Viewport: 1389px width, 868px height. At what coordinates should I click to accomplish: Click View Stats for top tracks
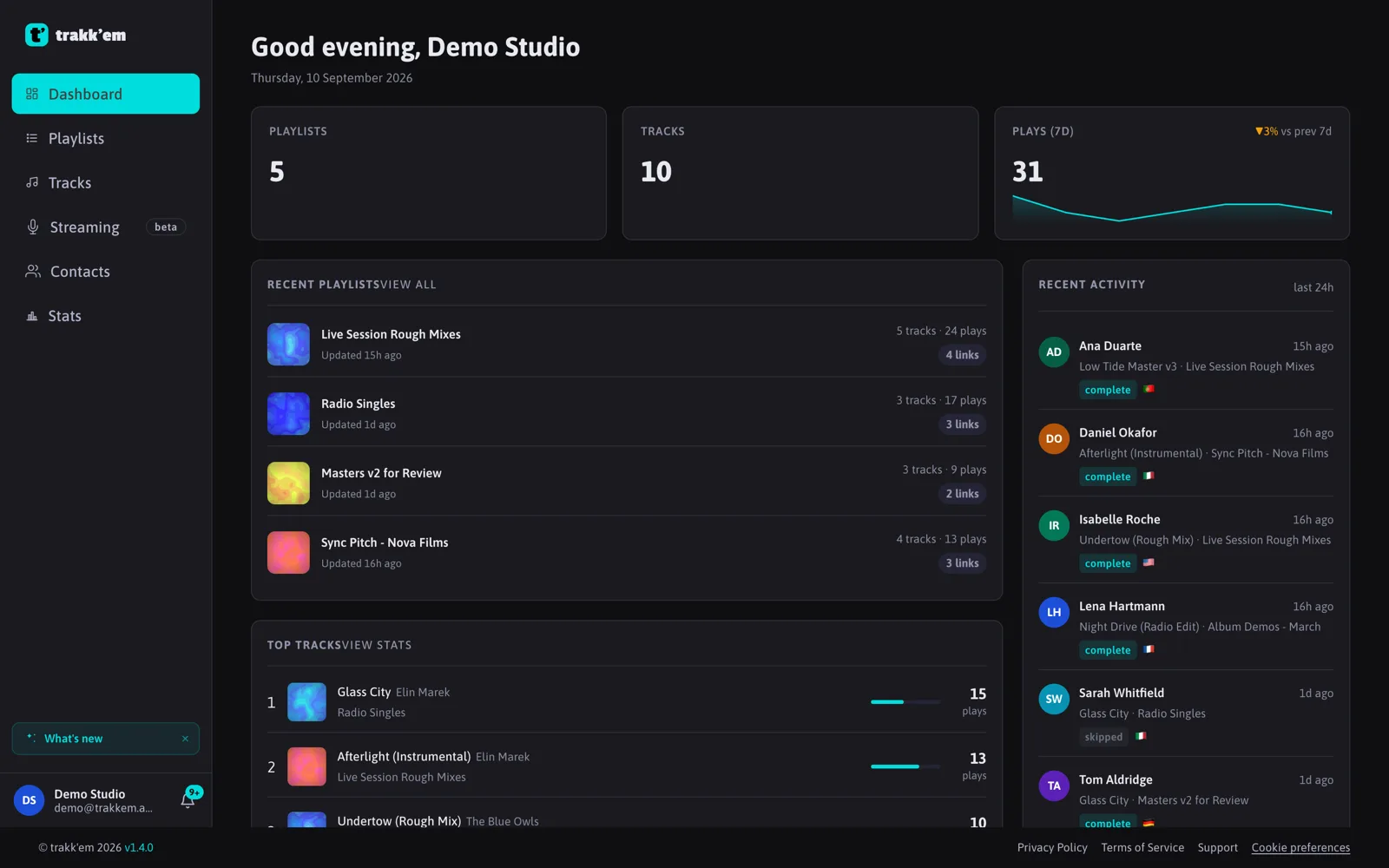coord(377,645)
